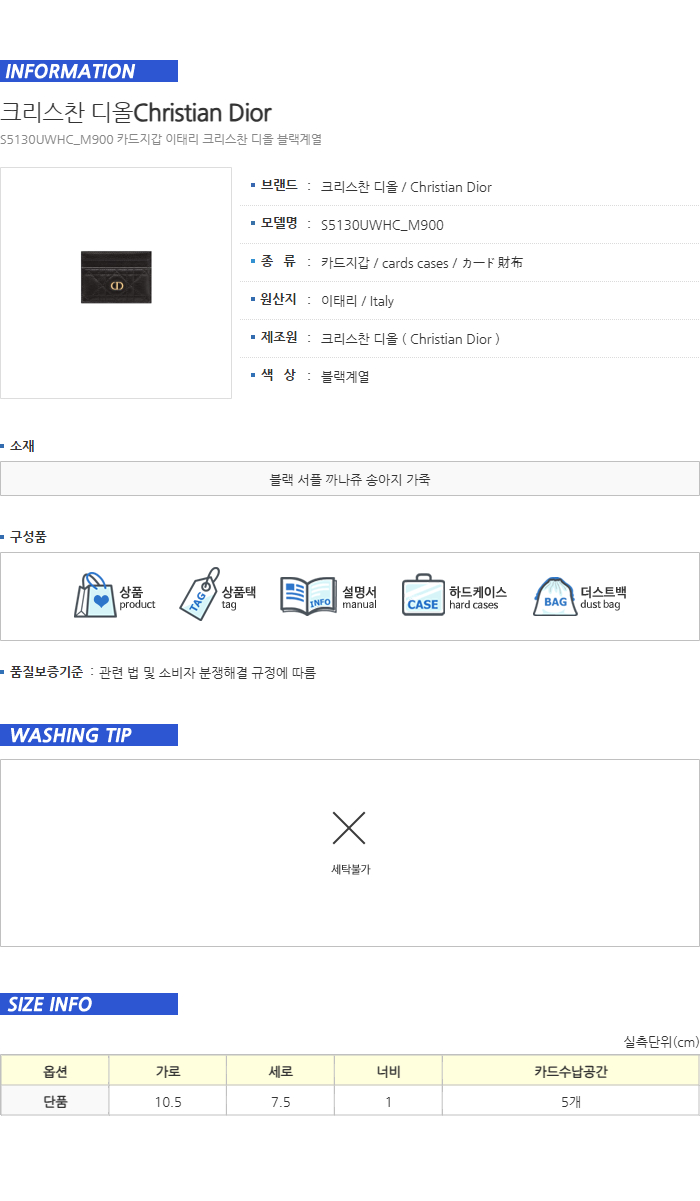Click the TAG product tag icon
The image size is (700, 1201).
199,594
